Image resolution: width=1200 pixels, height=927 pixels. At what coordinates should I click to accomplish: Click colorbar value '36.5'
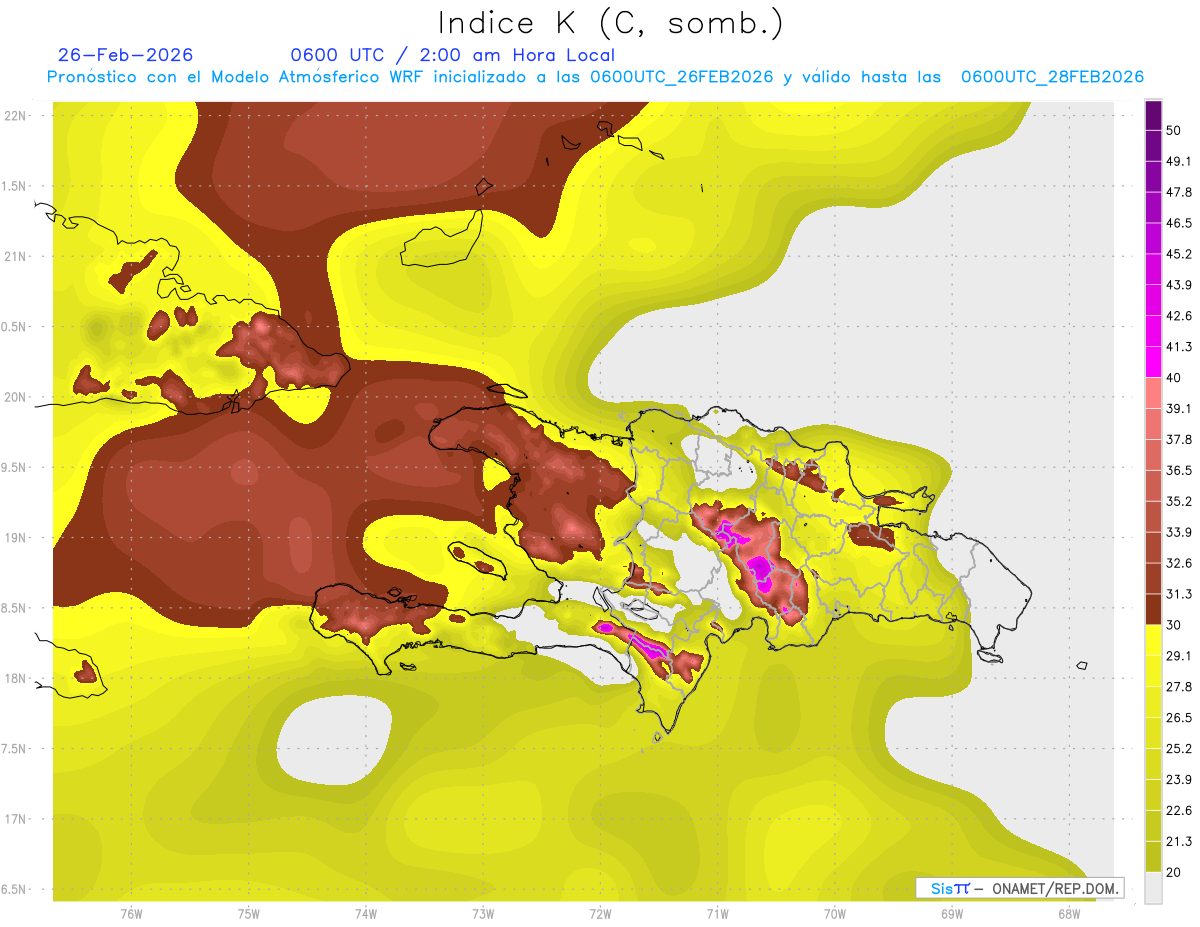(x=1179, y=470)
